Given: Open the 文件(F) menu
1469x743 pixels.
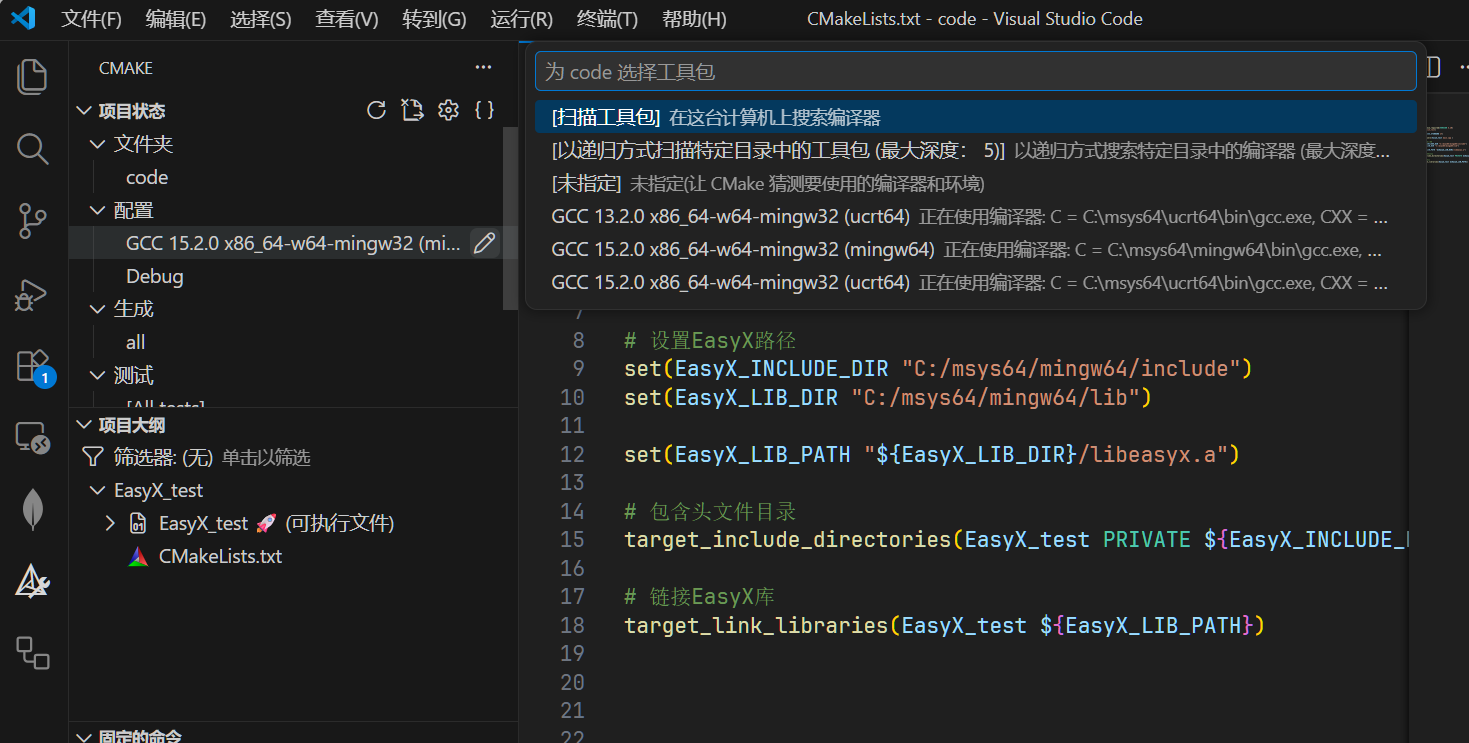Looking at the screenshot, I should point(91,19).
